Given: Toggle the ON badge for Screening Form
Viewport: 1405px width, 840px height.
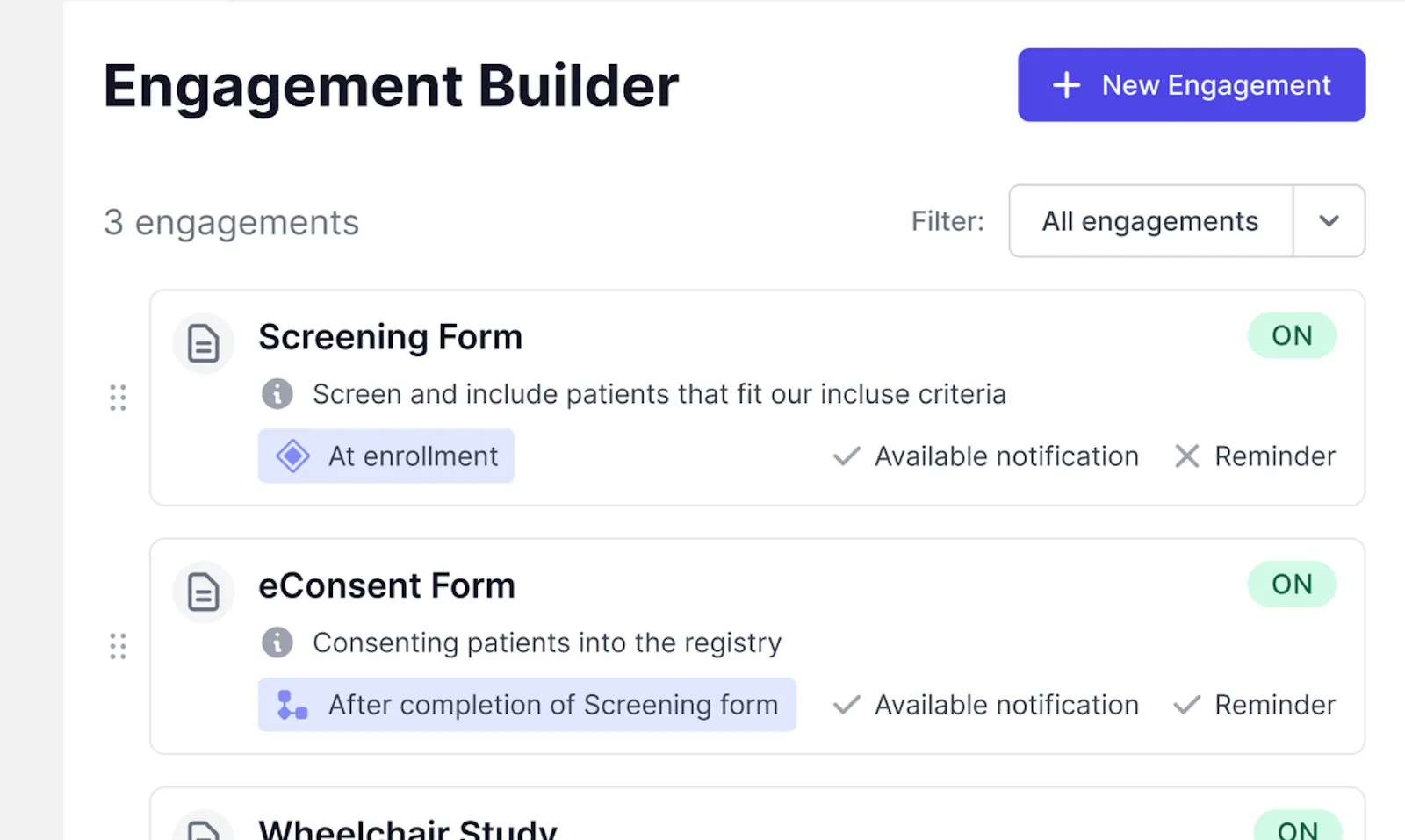Looking at the screenshot, I should pos(1292,335).
